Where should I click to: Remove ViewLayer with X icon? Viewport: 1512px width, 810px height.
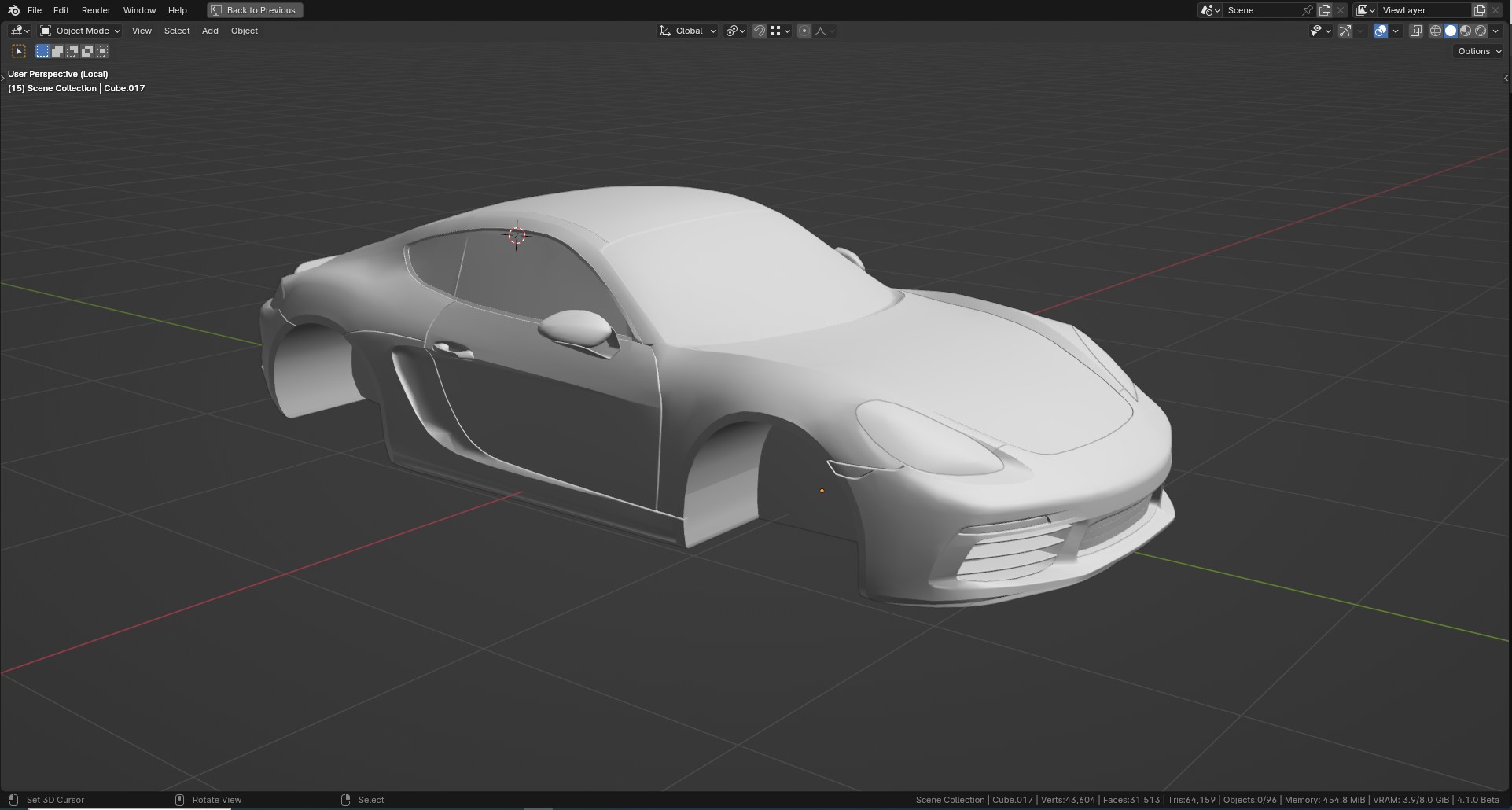[x=1495, y=10]
